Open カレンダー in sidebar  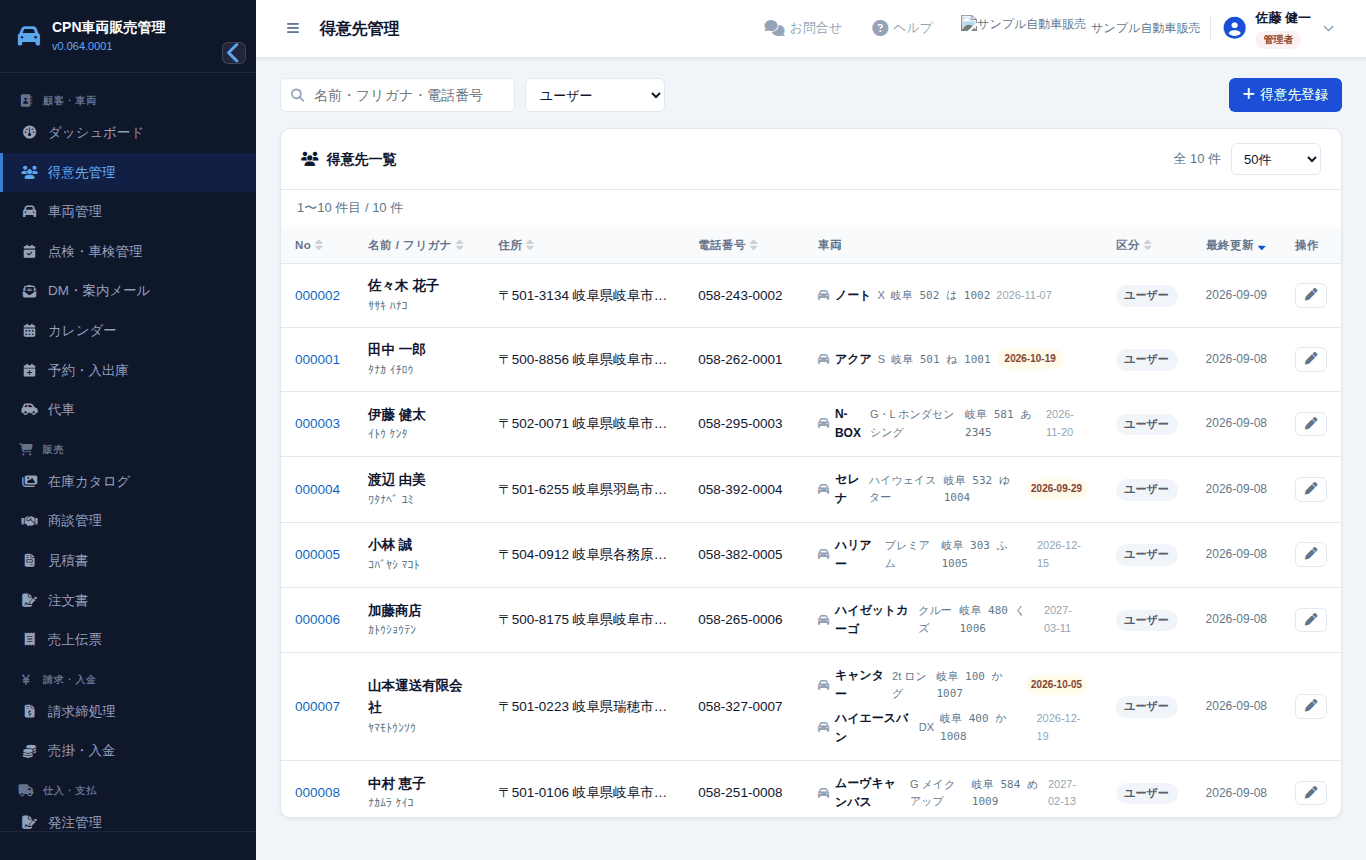[x=128, y=330]
